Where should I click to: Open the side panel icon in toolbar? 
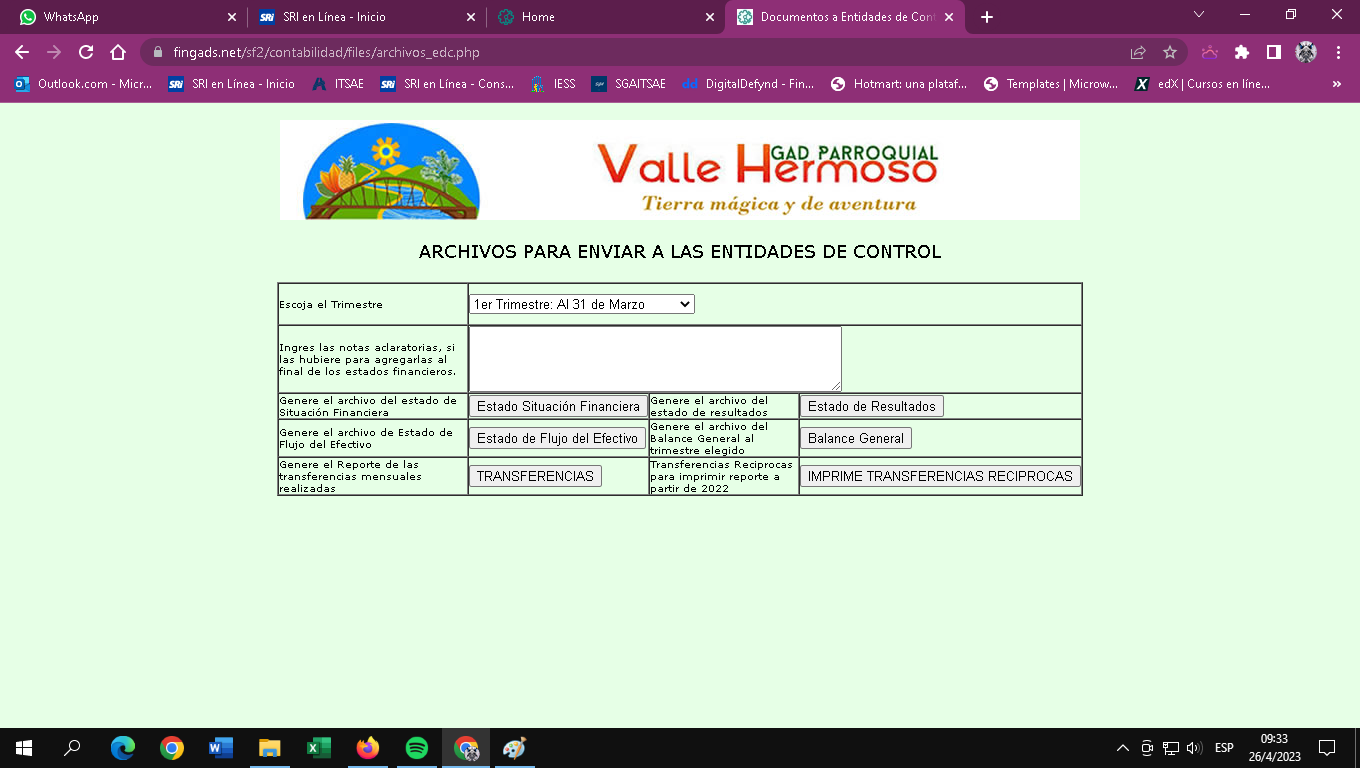[x=1274, y=52]
